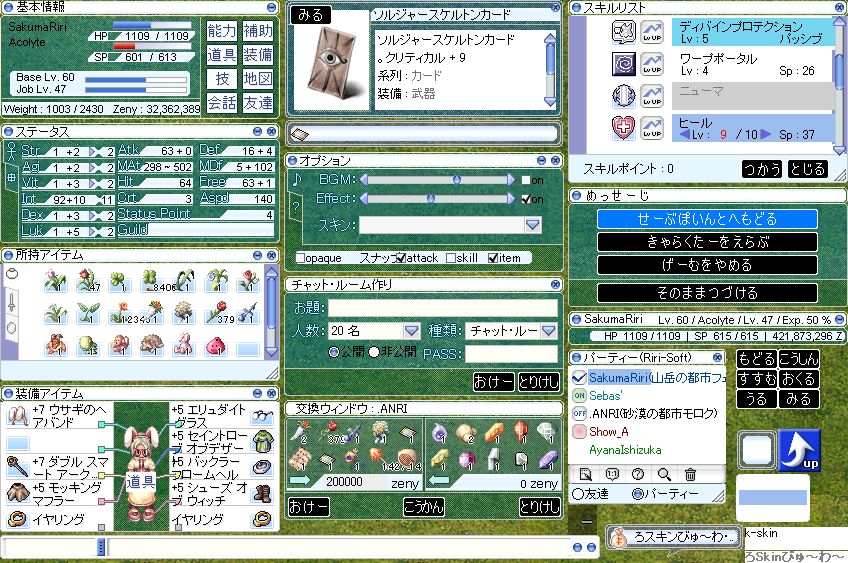Screen dimensions: 848x563
Task: Enable the opaque checkbox
Action: tap(301, 258)
